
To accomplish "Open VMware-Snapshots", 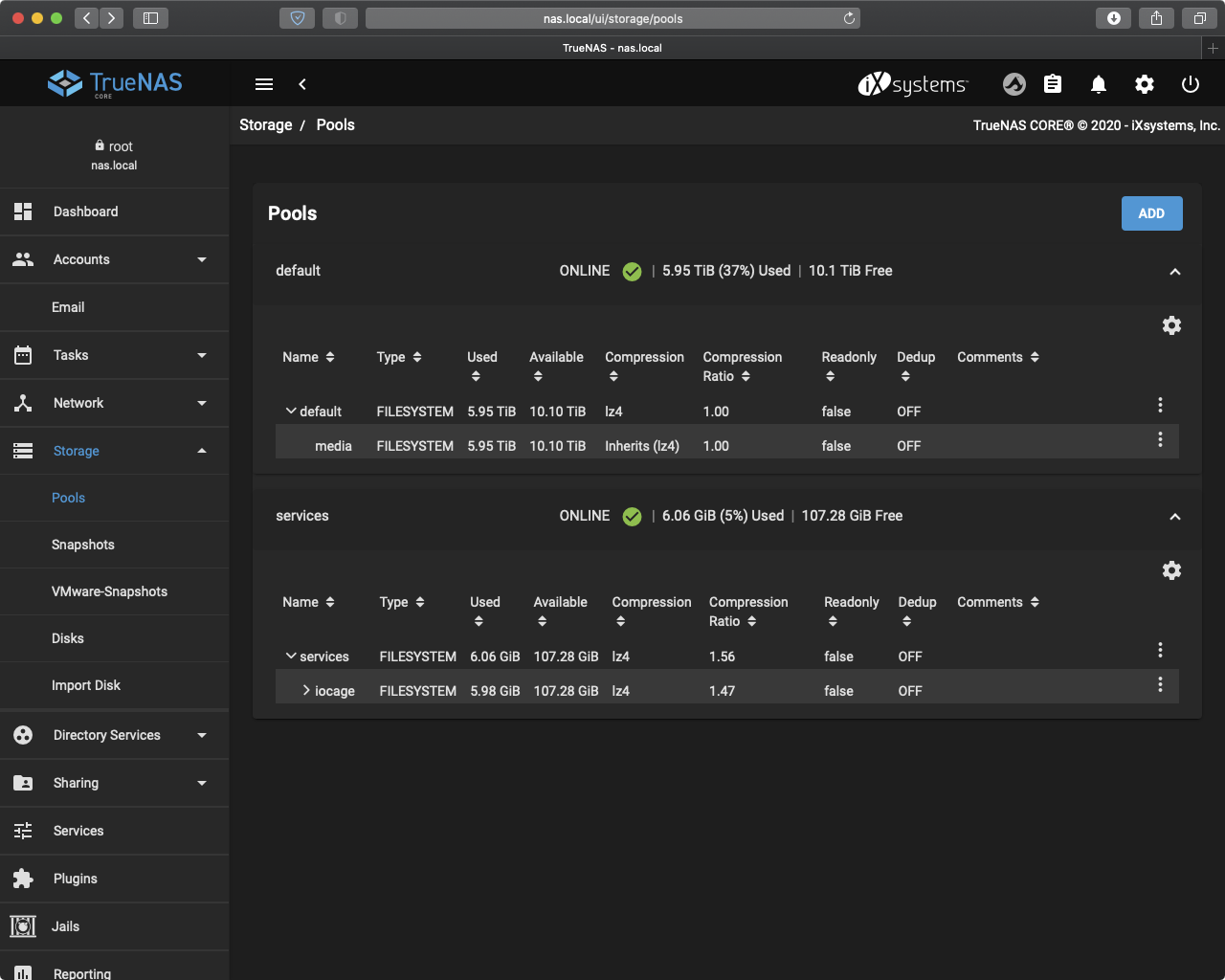I will click(115, 591).
